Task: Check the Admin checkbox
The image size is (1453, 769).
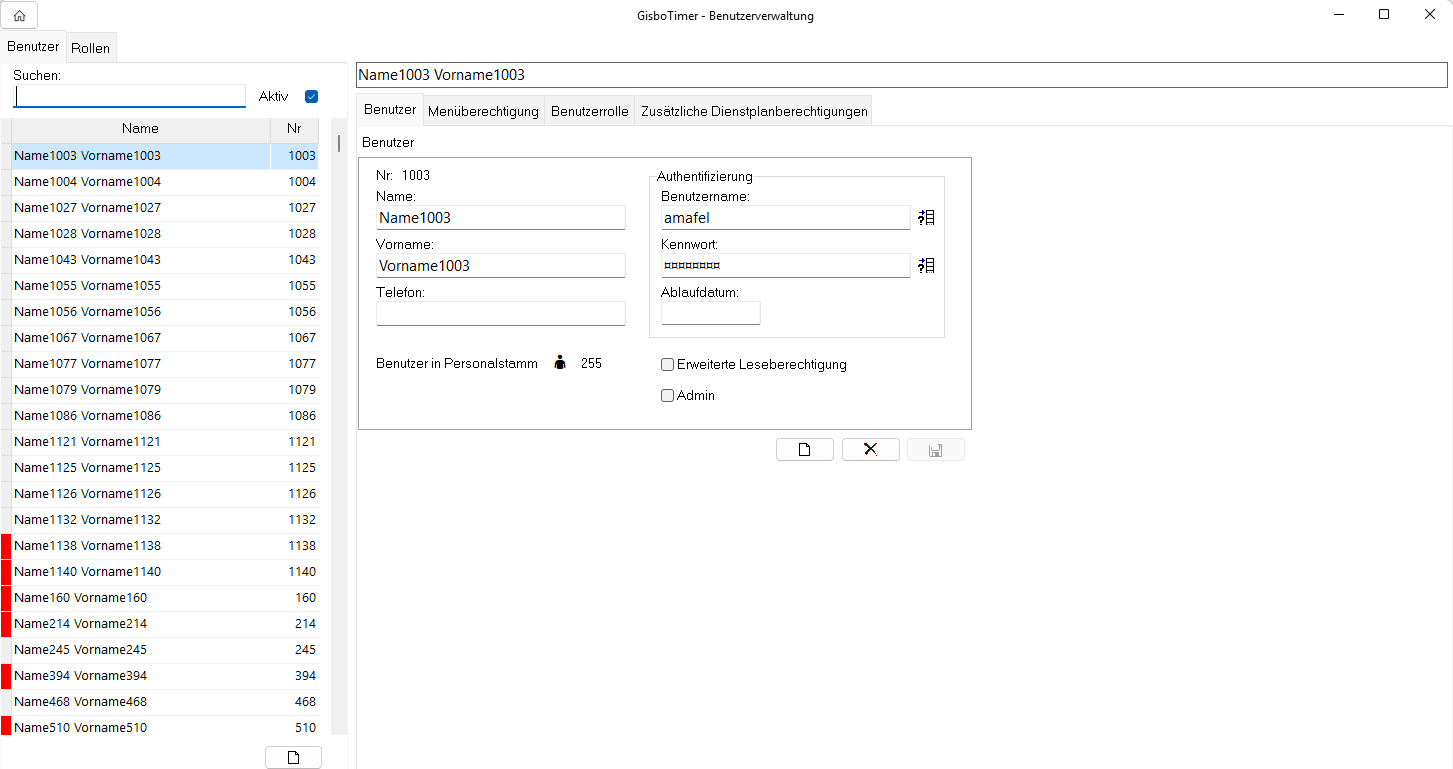Action: pyautogui.click(x=667, y=396)
